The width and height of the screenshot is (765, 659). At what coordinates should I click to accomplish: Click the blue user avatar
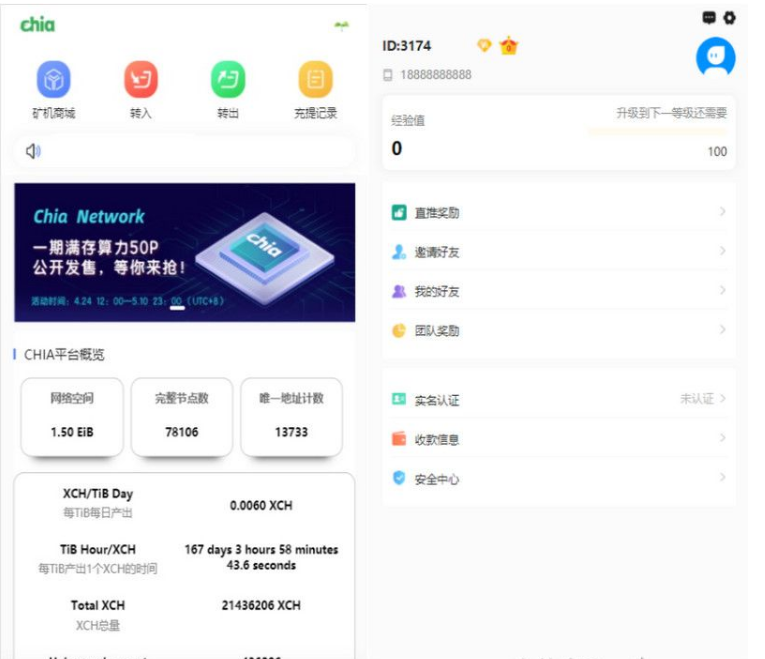pos(715,58)
